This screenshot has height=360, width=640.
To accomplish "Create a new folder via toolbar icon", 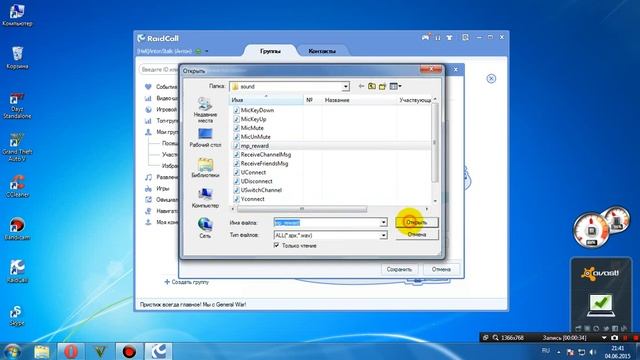I will (382, 86).
